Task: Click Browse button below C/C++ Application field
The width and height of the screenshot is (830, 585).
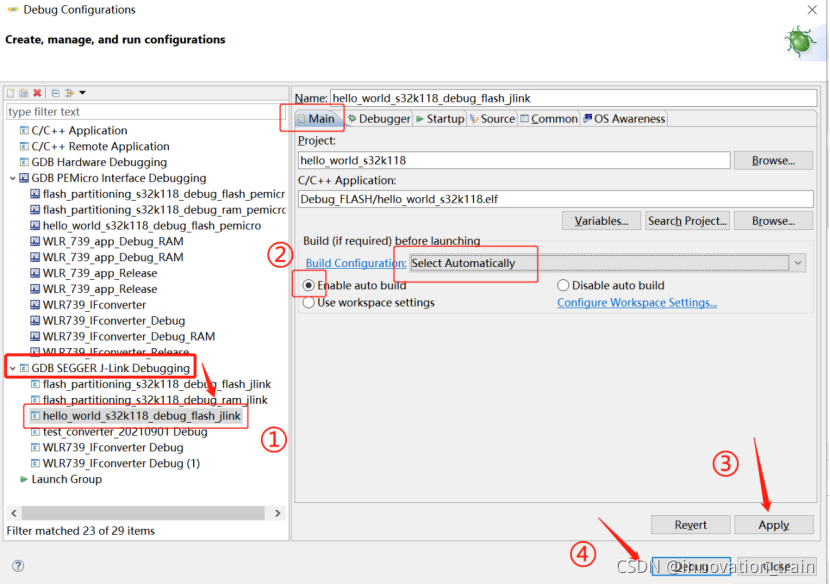Action: tap(773, 221)
